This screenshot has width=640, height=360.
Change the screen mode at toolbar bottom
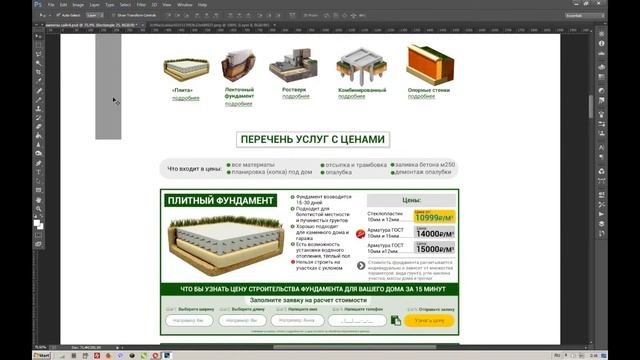click(x=38, y=244)
